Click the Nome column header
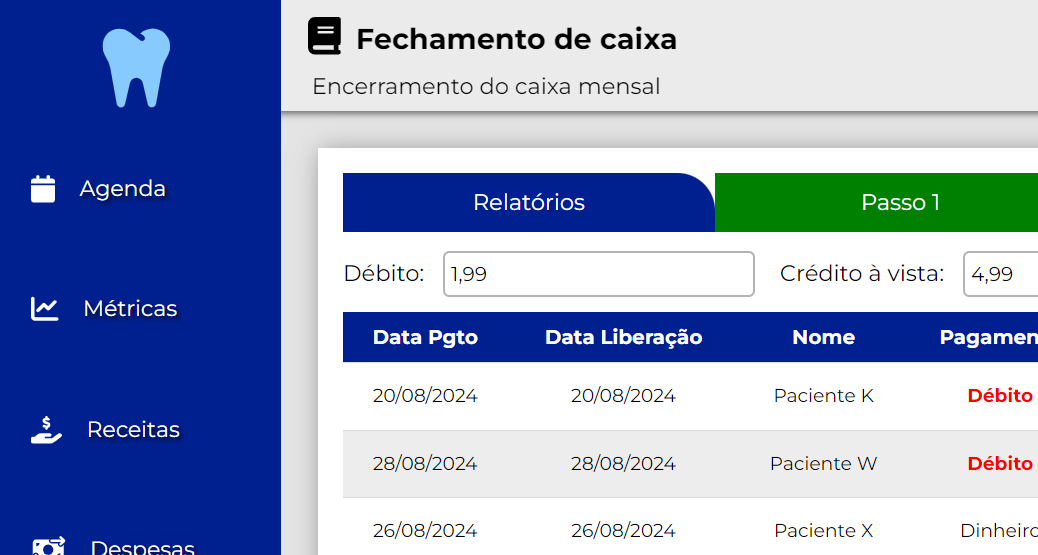 coord(823,338)
